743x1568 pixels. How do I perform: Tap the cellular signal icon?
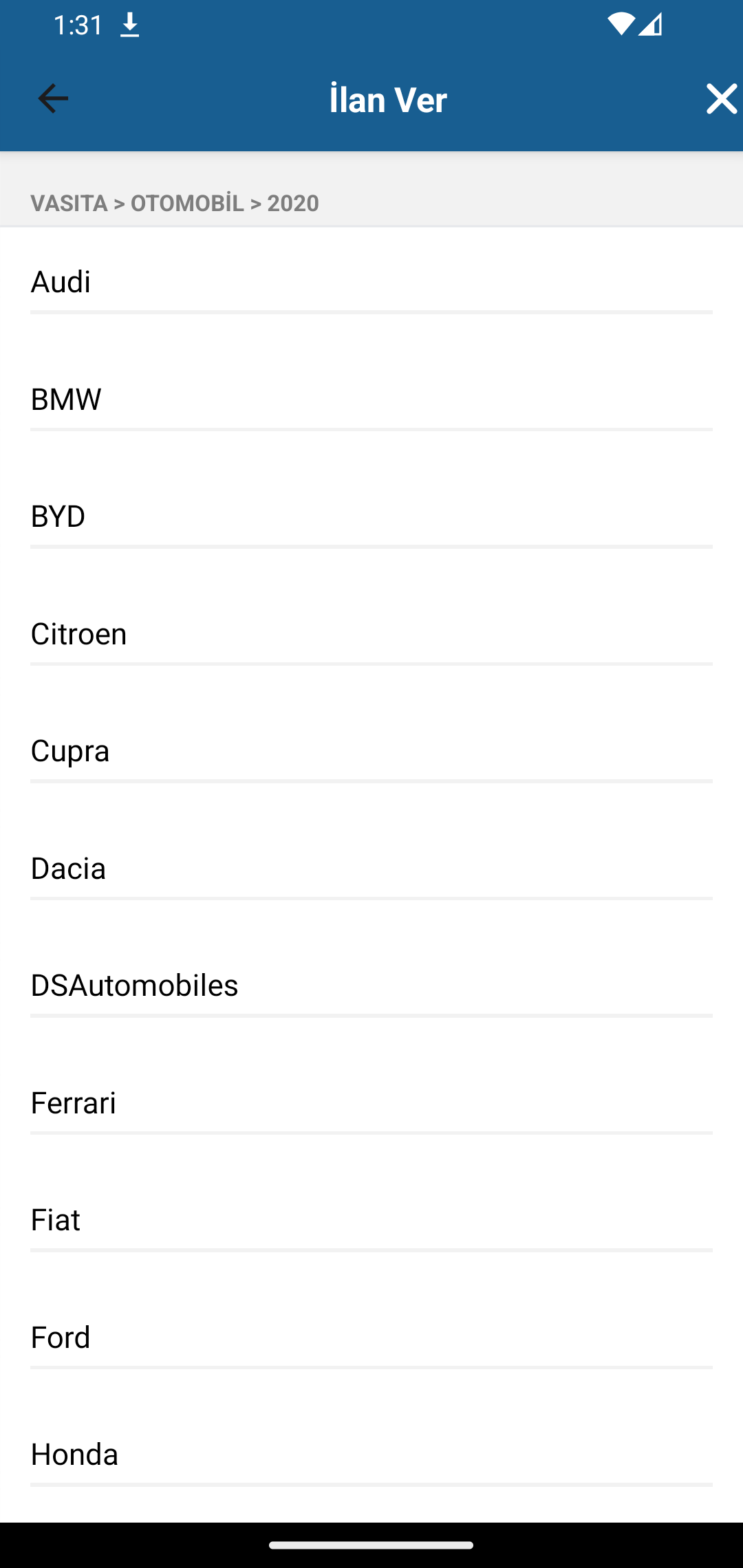(x=650, y=25)
